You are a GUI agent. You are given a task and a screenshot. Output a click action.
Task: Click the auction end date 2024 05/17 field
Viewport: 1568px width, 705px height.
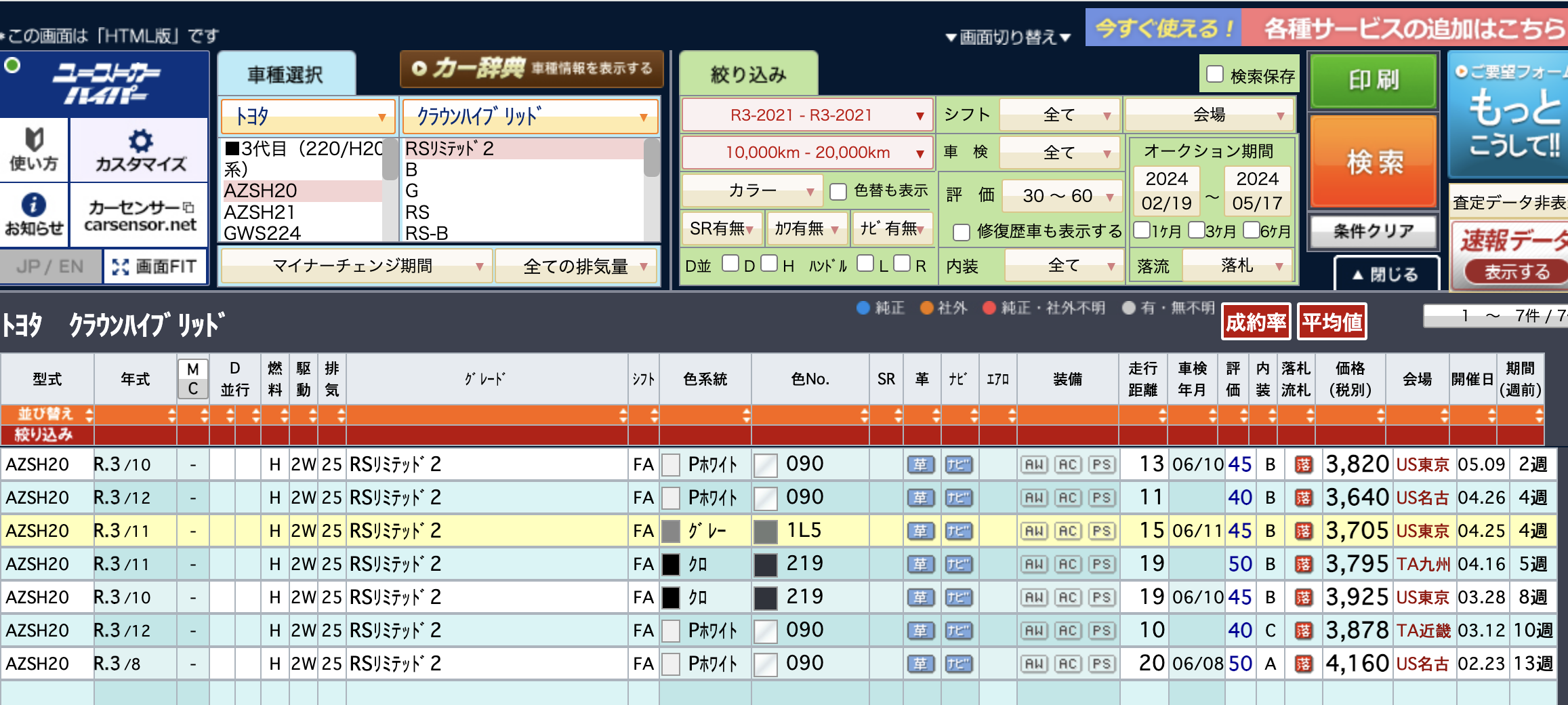[1258, 190]
